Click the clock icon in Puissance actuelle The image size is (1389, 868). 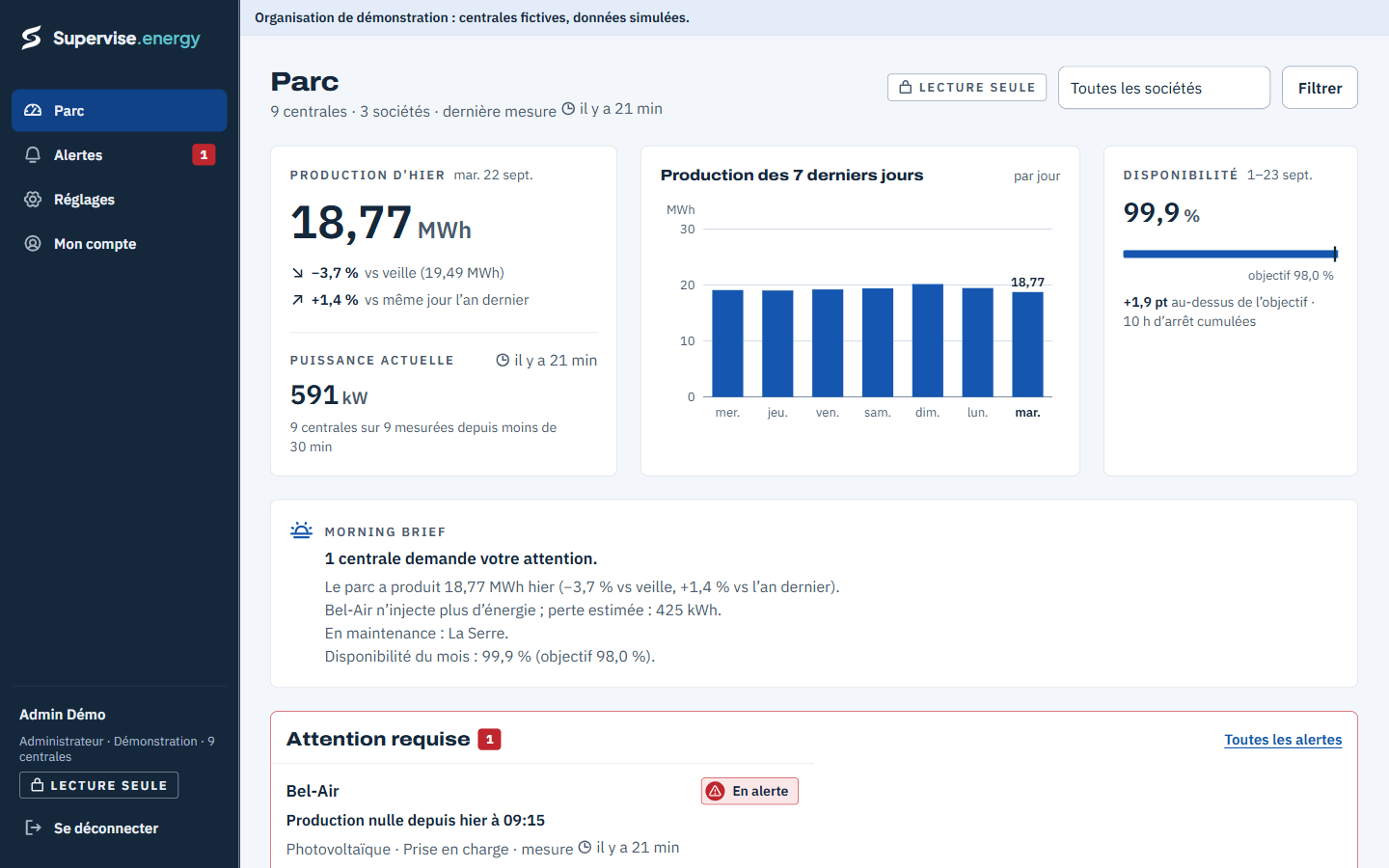click(x=503, y=360)
